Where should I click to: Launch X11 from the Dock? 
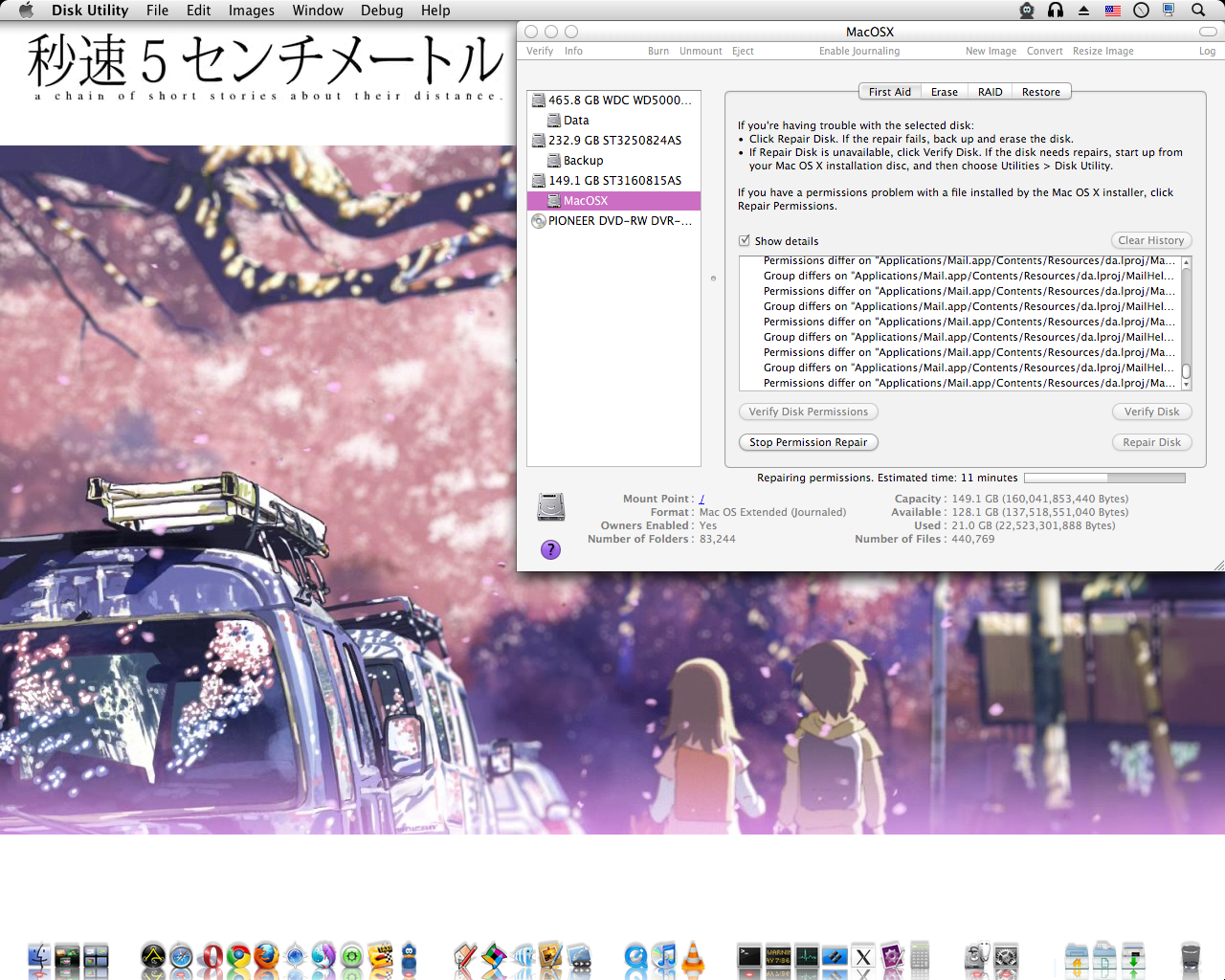(x=863, y=956)
